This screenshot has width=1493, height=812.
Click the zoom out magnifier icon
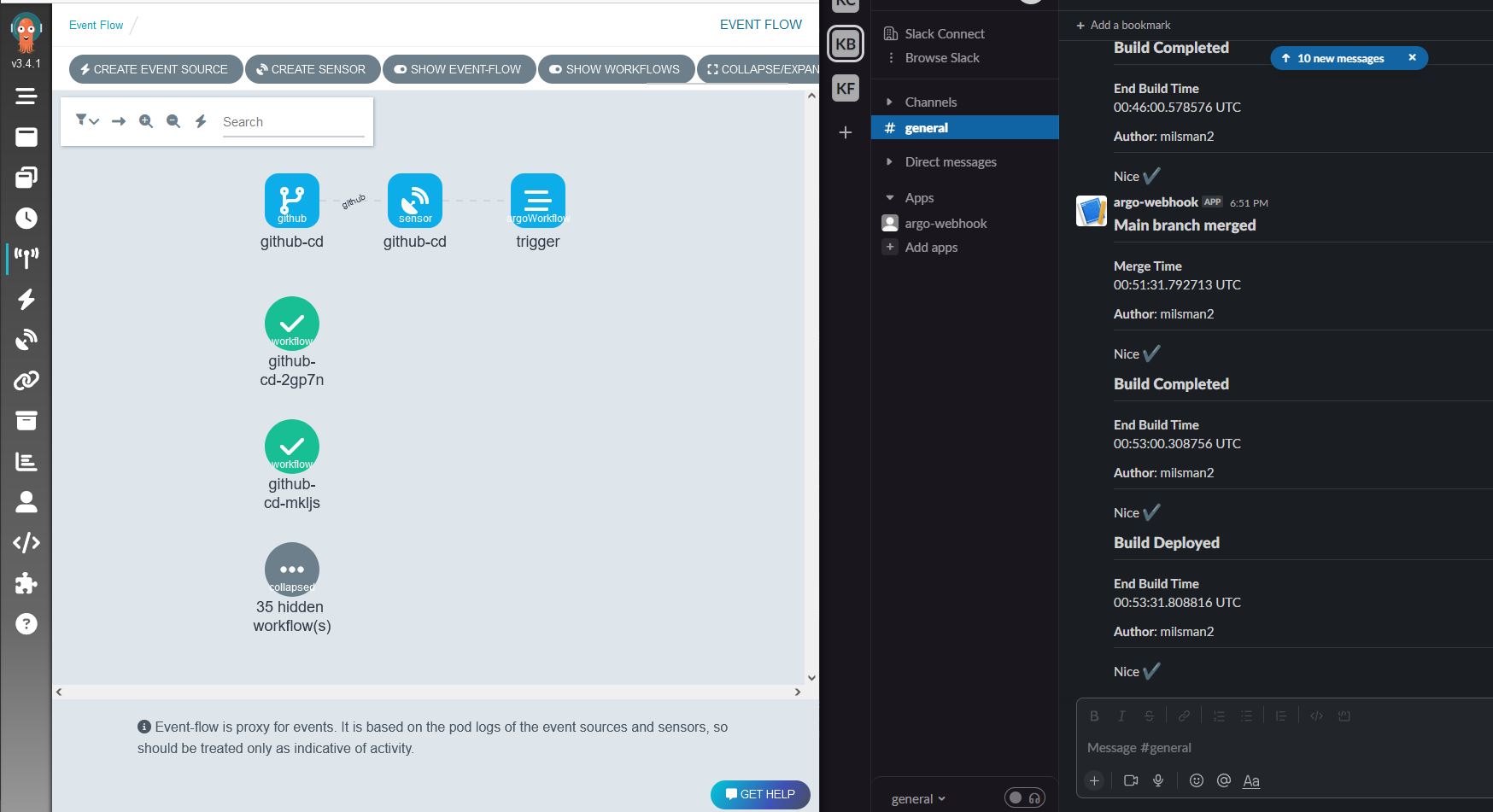click(x=173, y=121)
